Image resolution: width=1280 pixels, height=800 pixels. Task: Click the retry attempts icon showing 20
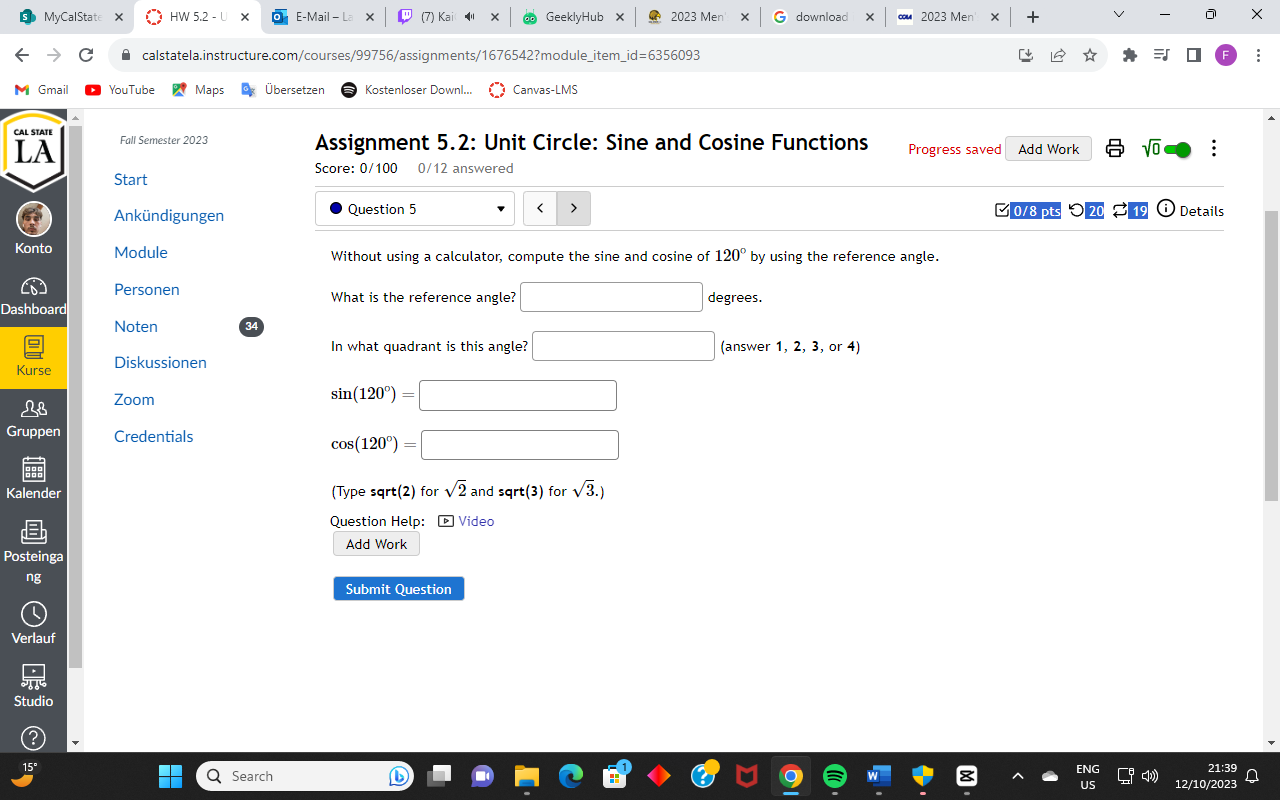point(1086,211)
